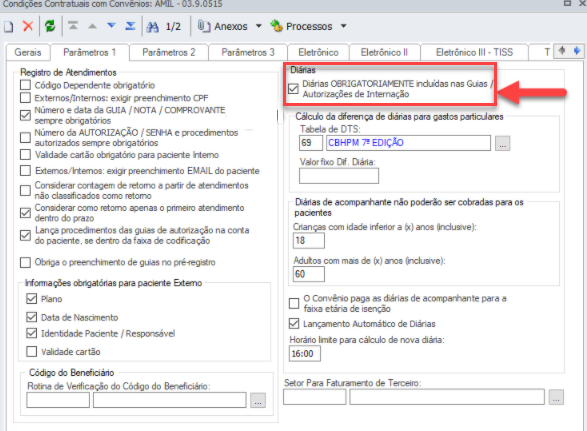This screenshot has height=431, width=587.
Task: Click the CBHPM 7ª EDIÇÃO field
Action: [x=408, y=143]
